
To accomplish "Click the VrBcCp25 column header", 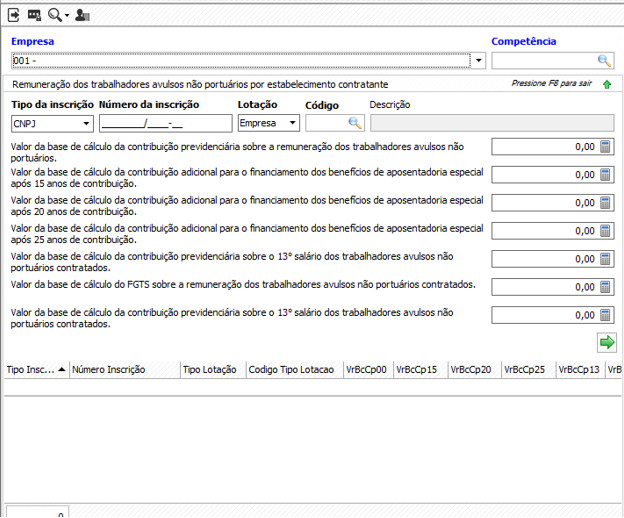I will click(x=528, y=370).
